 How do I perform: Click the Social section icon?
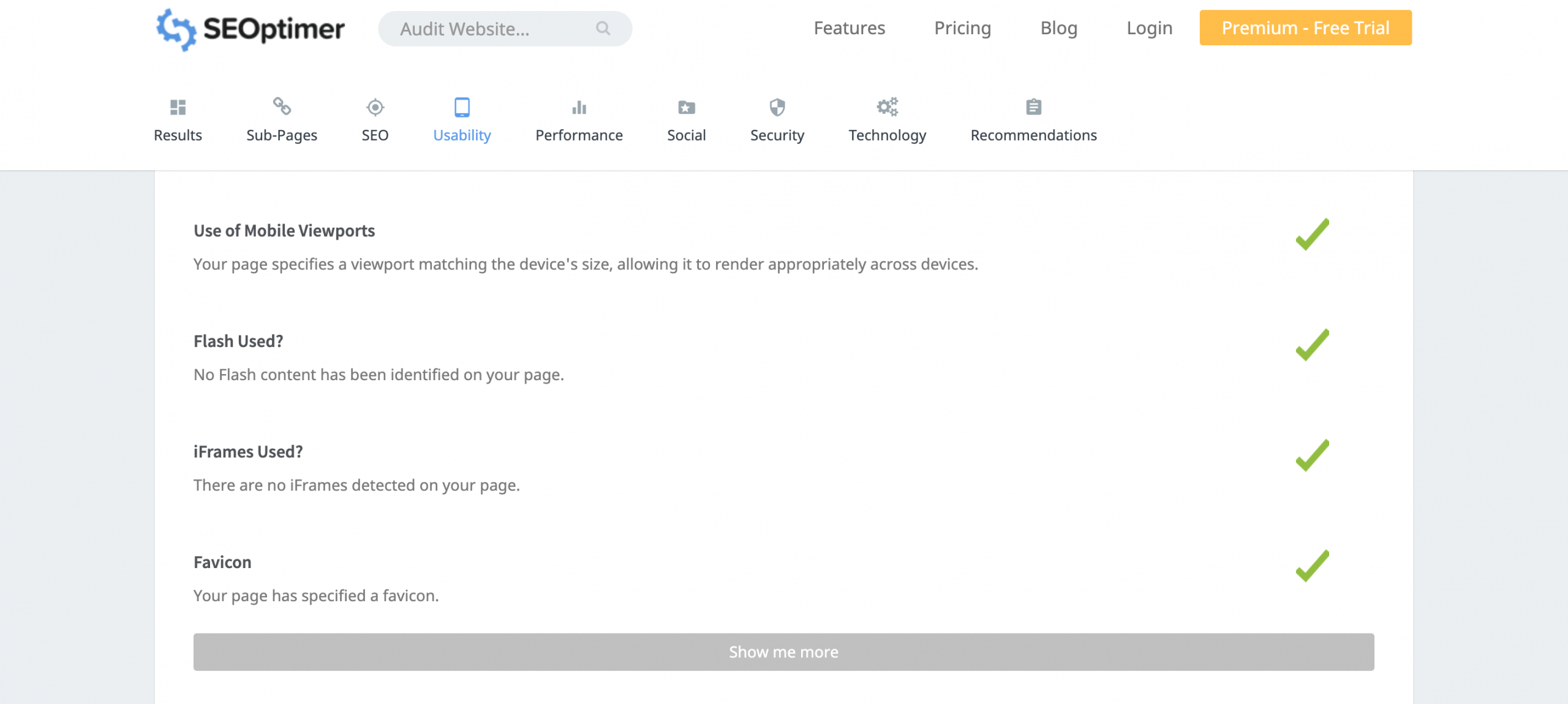(687, 107)
